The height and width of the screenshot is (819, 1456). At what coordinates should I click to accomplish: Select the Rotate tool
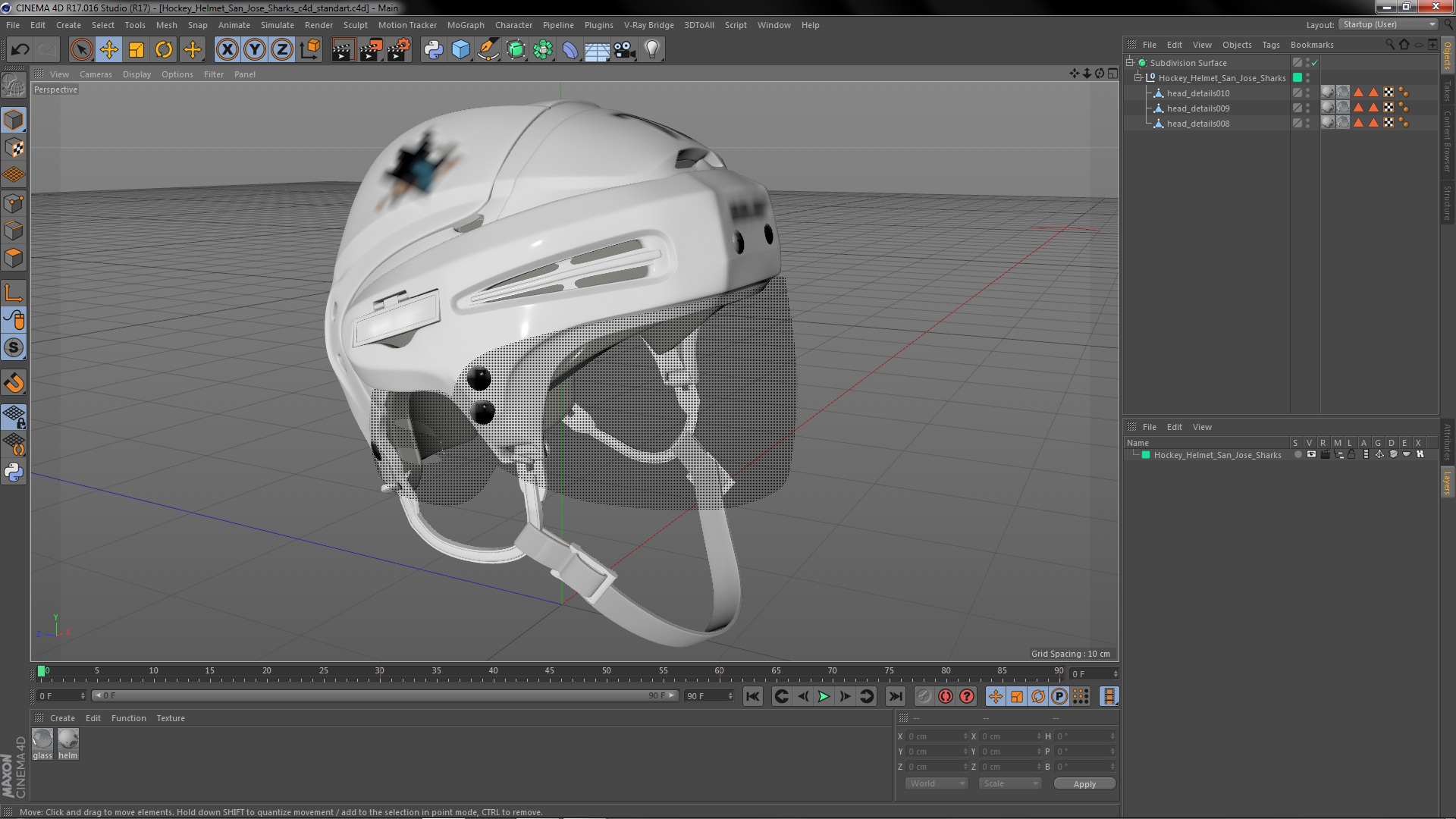coord(164,50)
